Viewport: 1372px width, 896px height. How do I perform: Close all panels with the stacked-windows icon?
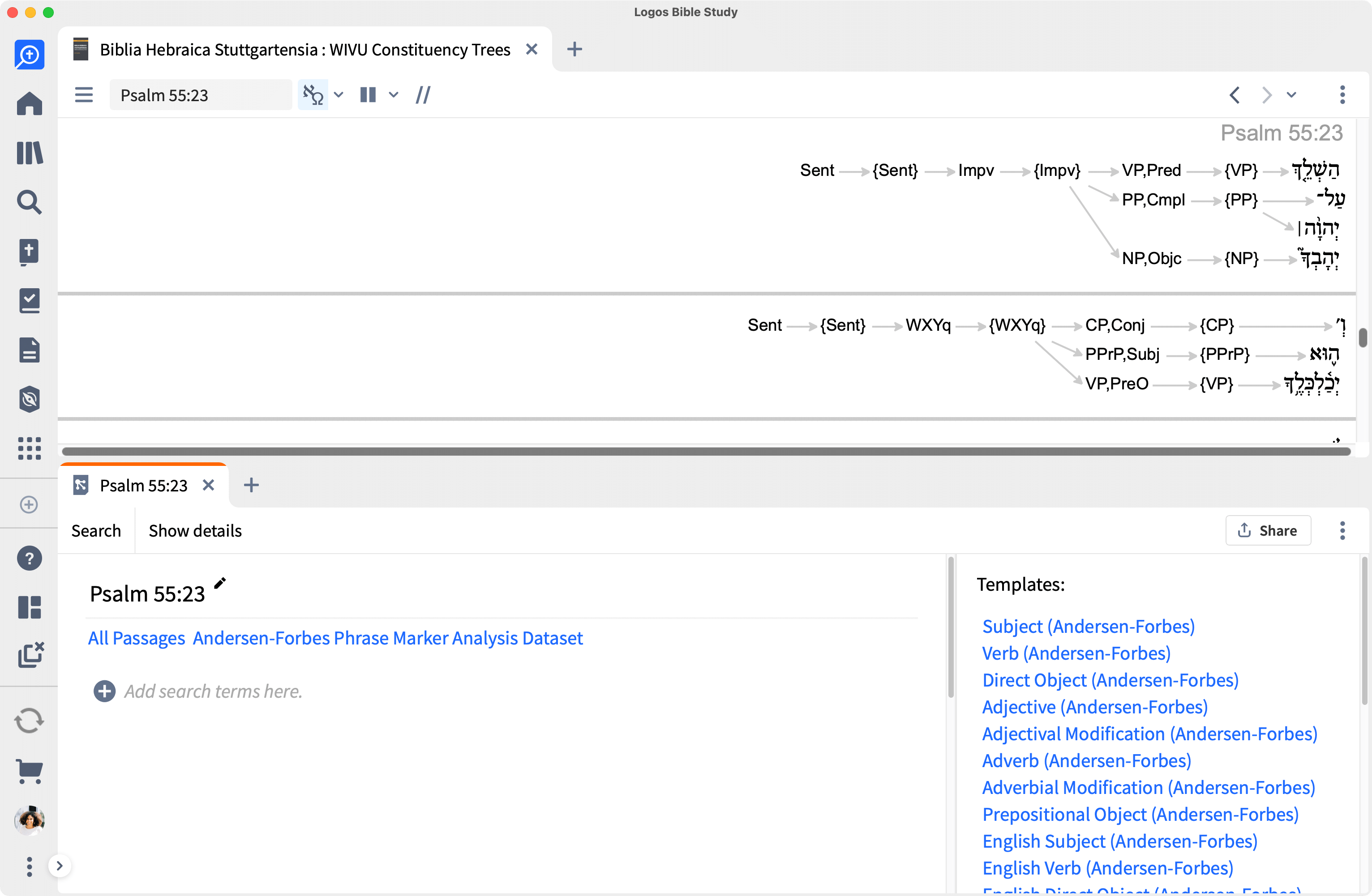tap(30, 655)
